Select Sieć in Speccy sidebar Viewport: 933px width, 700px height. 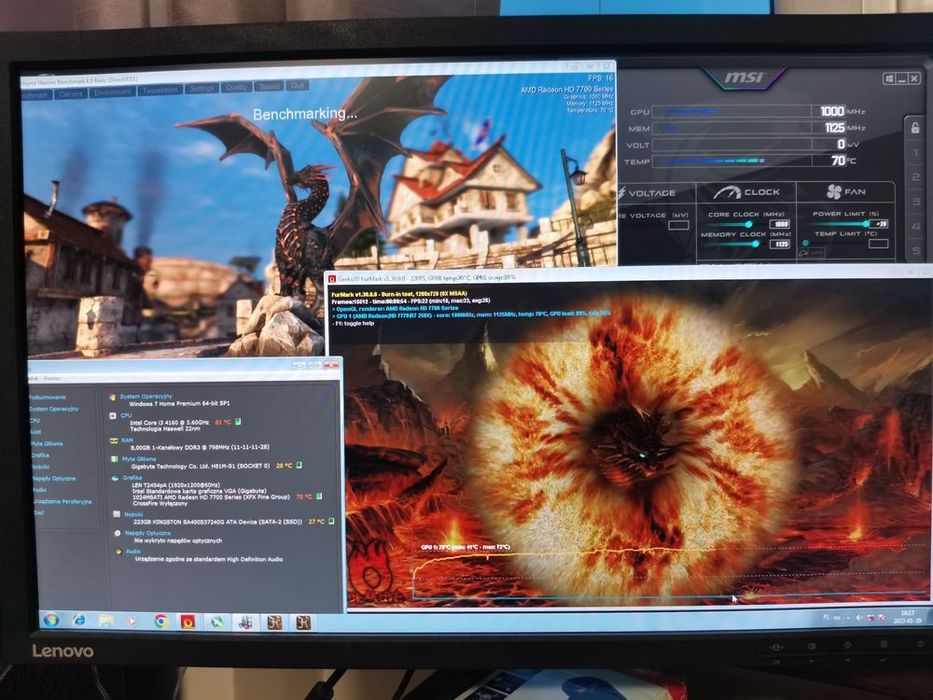pos(38,512)
